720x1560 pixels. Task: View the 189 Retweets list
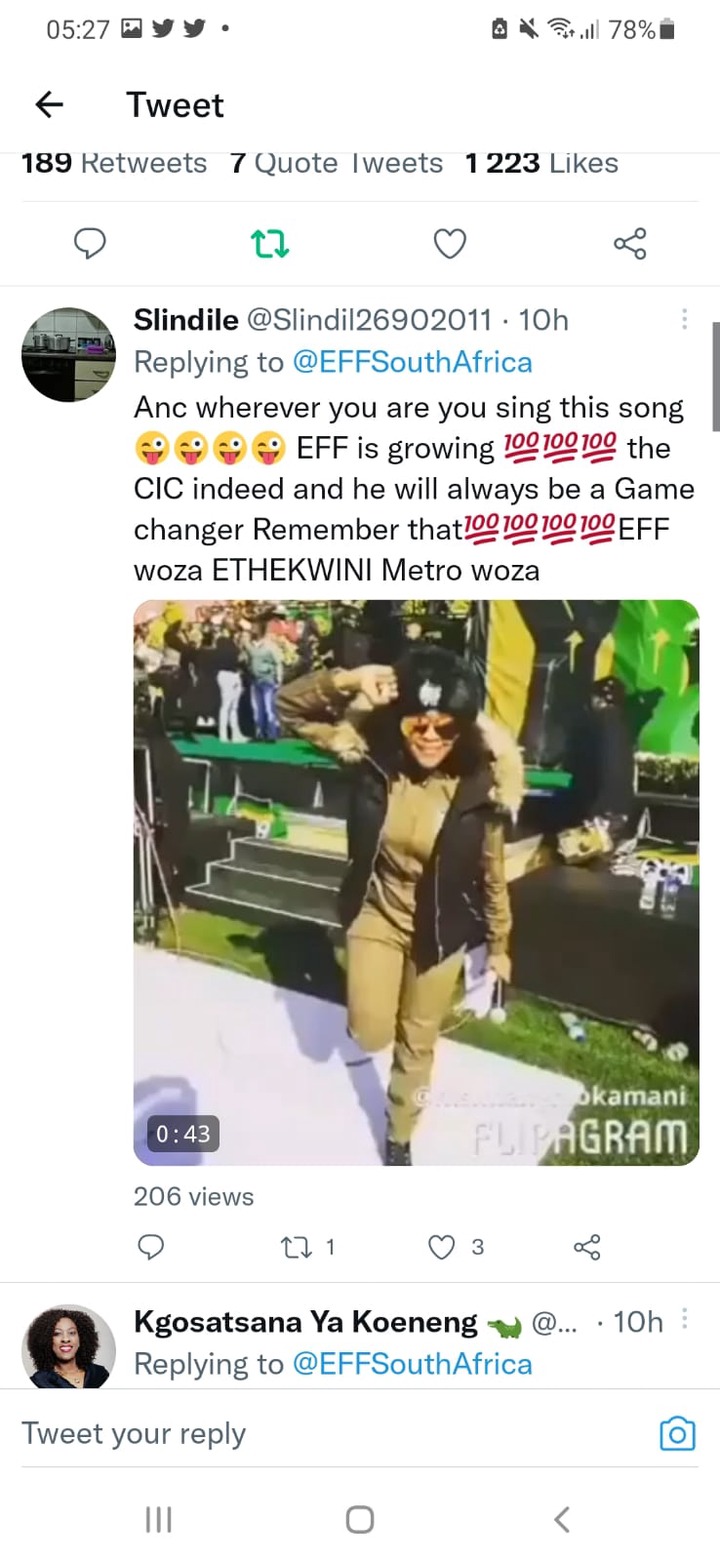[x=114, y=163]
